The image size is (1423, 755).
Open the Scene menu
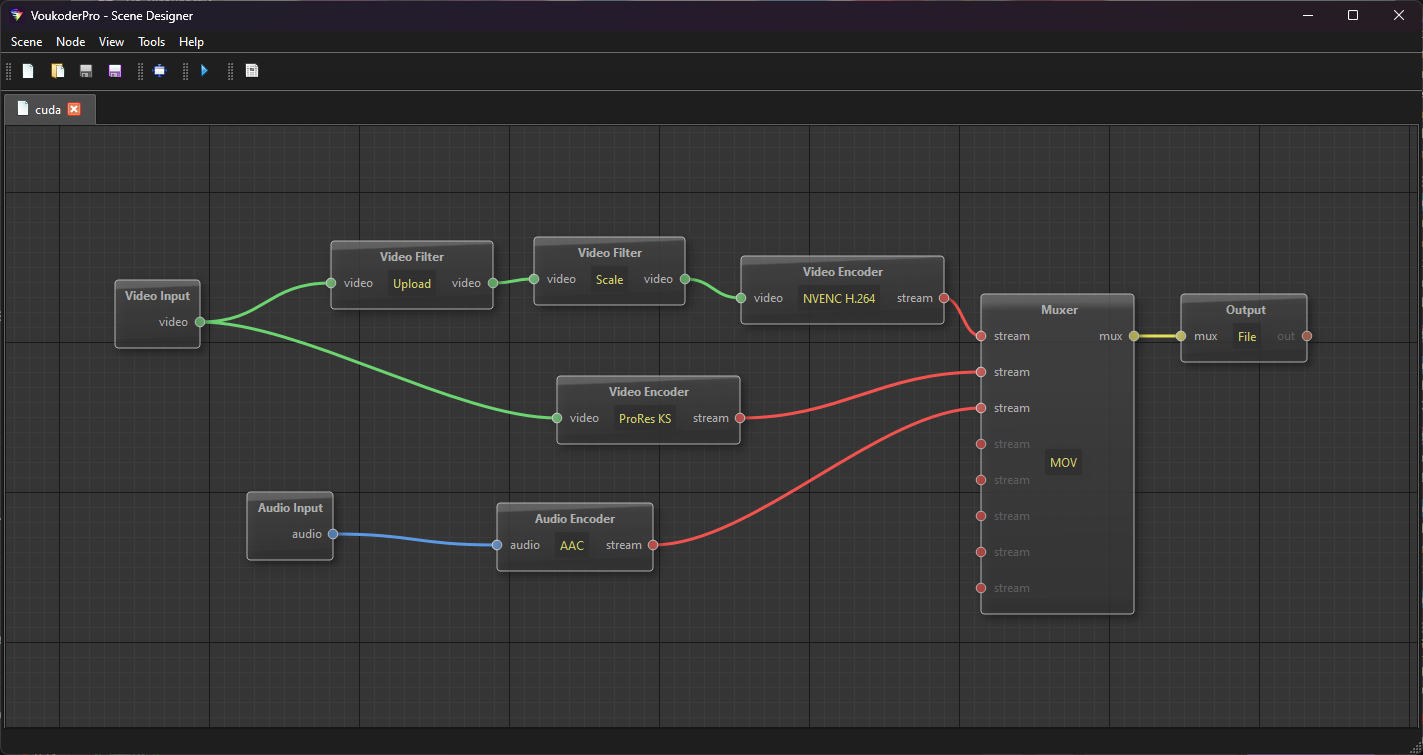[26, 42]
